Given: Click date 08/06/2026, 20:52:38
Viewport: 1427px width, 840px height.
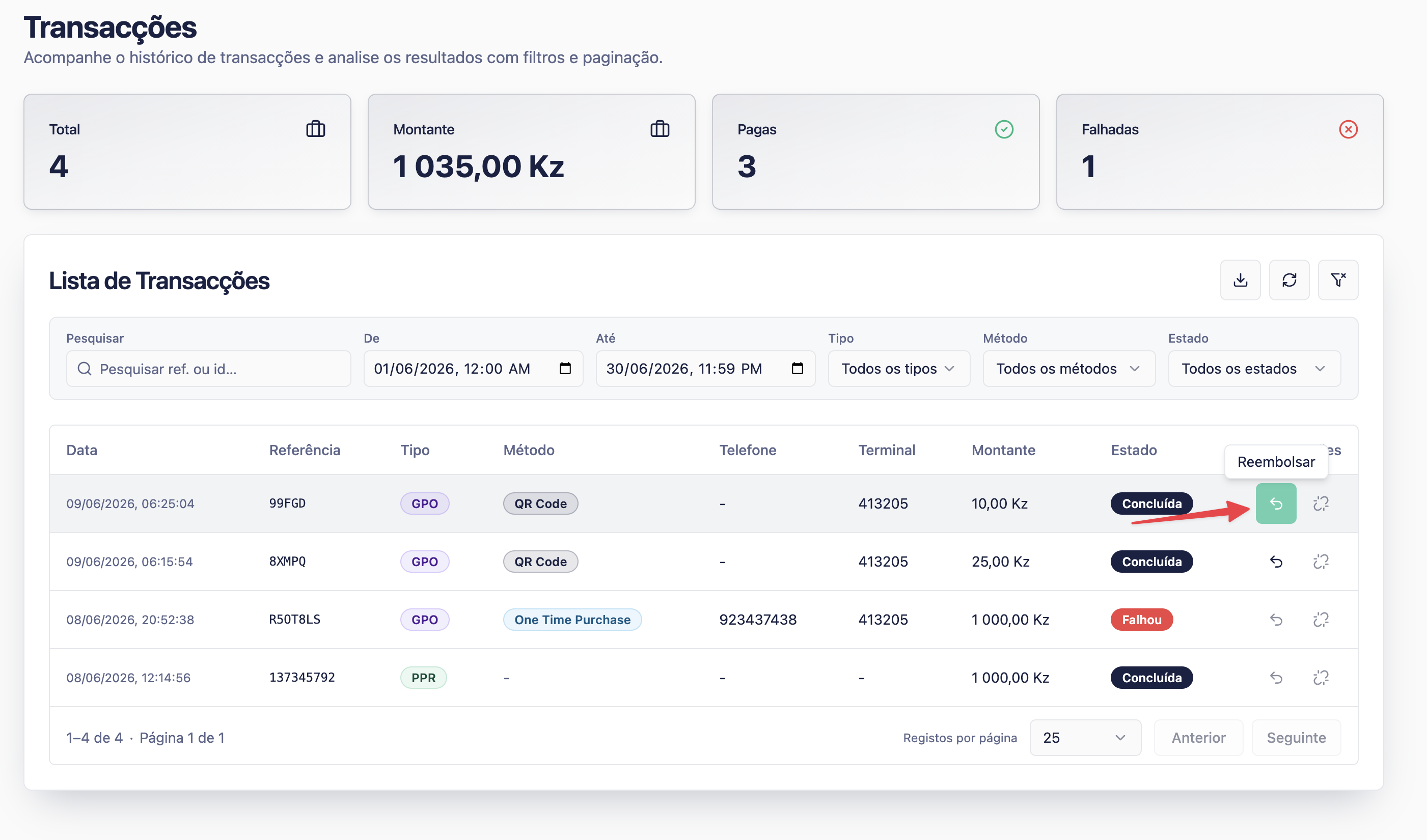Looking at the screenshot, I should (130, 619).
